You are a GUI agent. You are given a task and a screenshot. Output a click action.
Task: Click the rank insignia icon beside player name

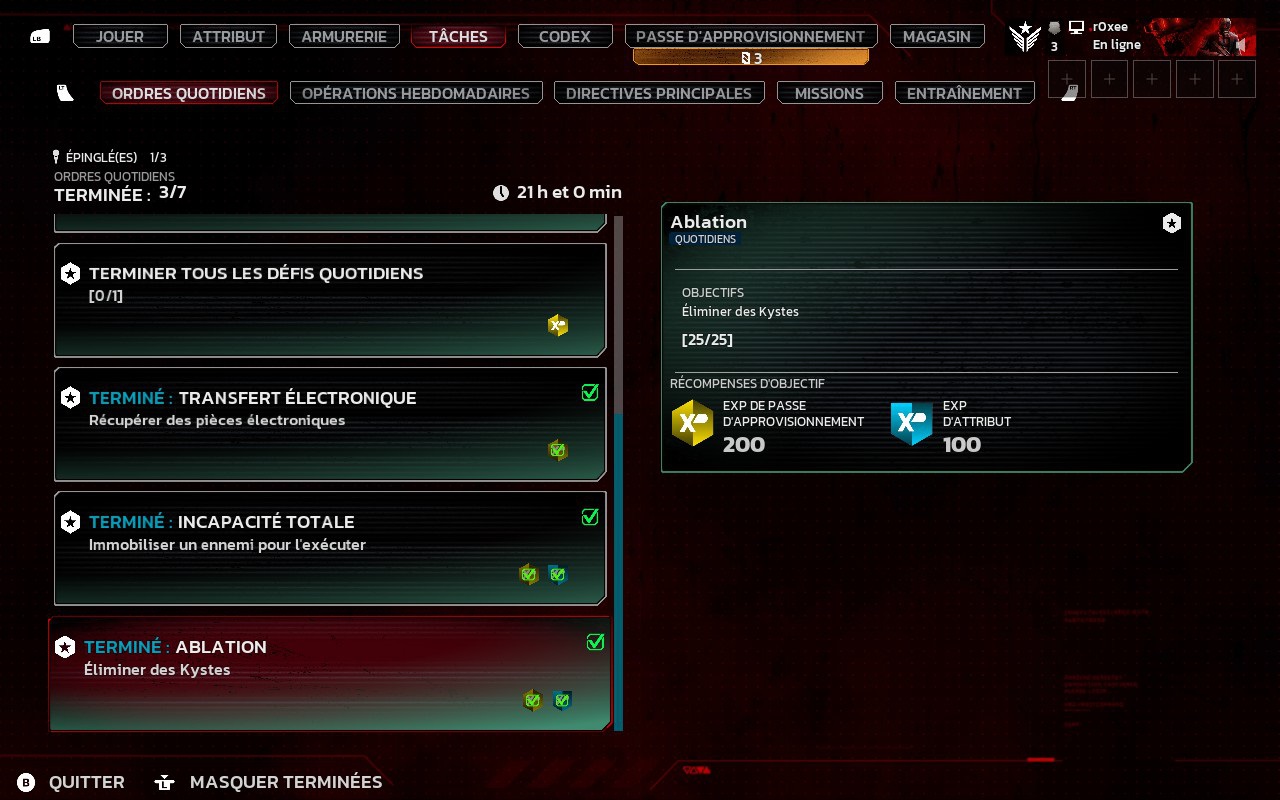1024,37
